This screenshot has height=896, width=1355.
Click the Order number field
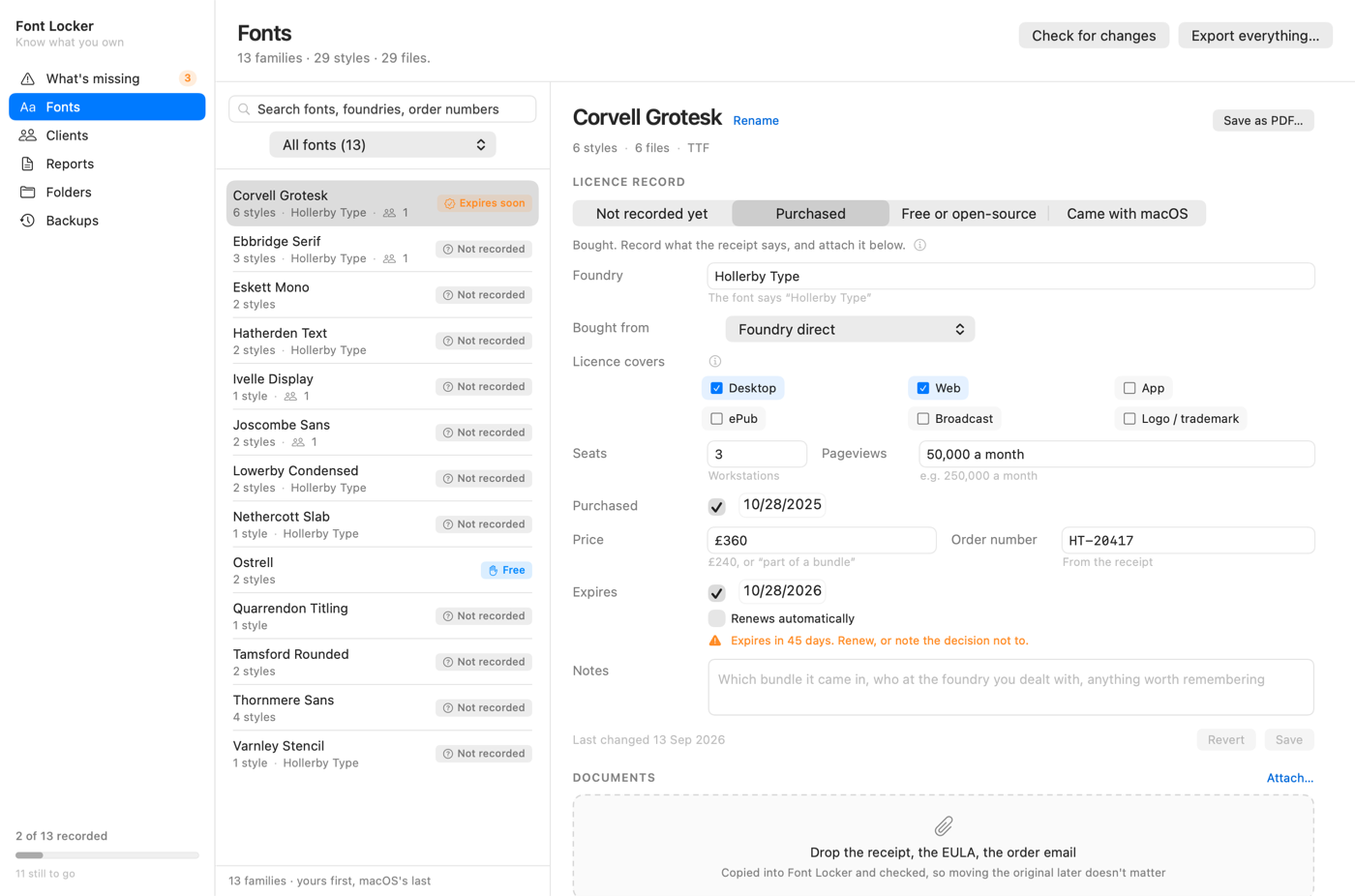click(x=1188, y=540)
